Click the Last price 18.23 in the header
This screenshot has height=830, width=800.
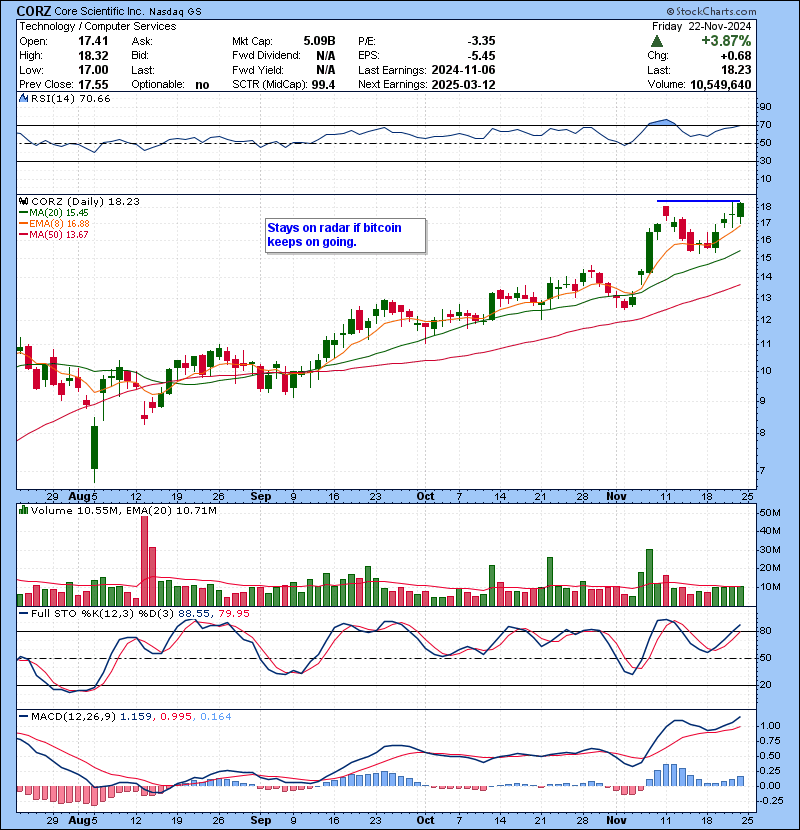click(x=736, y=70)
